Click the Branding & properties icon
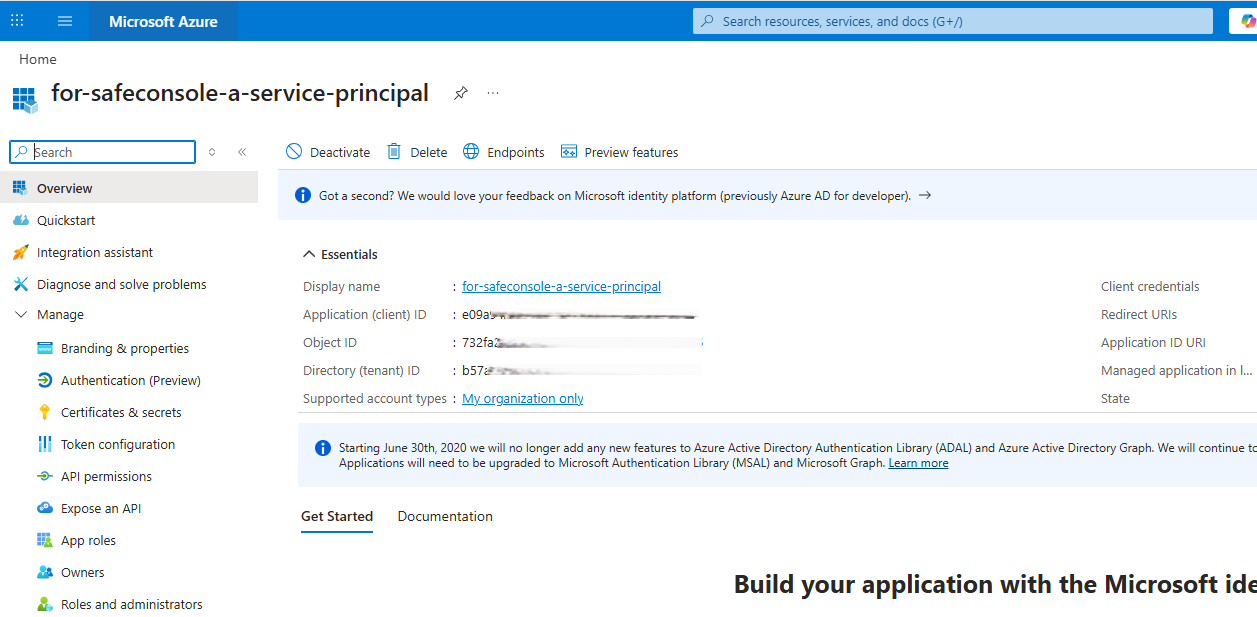Screen dimensions: 1257x617 tap(44, 348)
